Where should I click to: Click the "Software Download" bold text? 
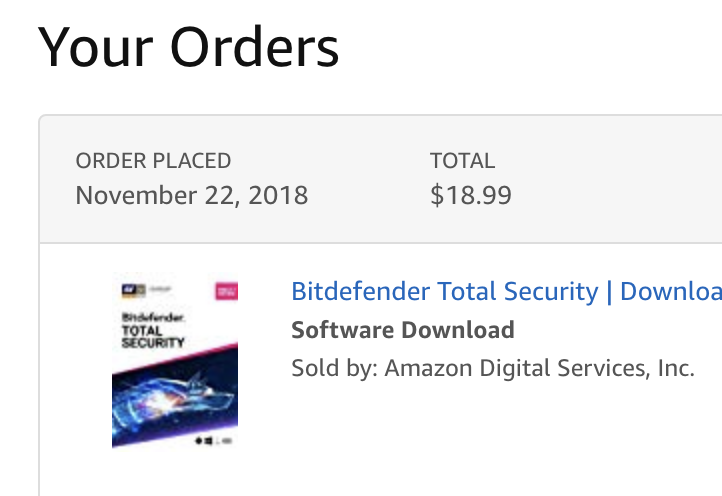[x=403, y=330]
